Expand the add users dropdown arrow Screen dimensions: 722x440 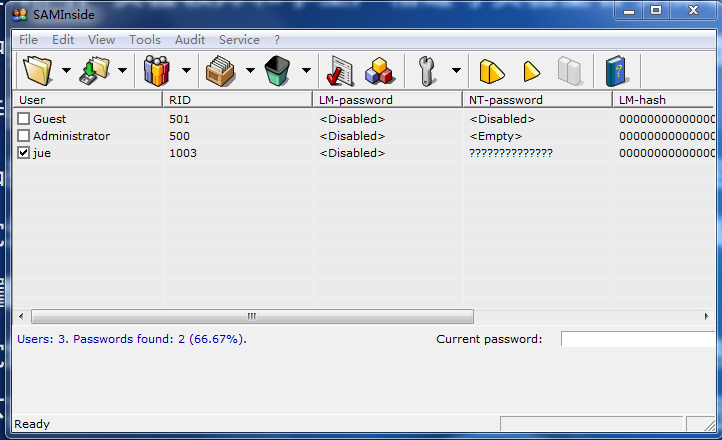(x=186, y=70)
